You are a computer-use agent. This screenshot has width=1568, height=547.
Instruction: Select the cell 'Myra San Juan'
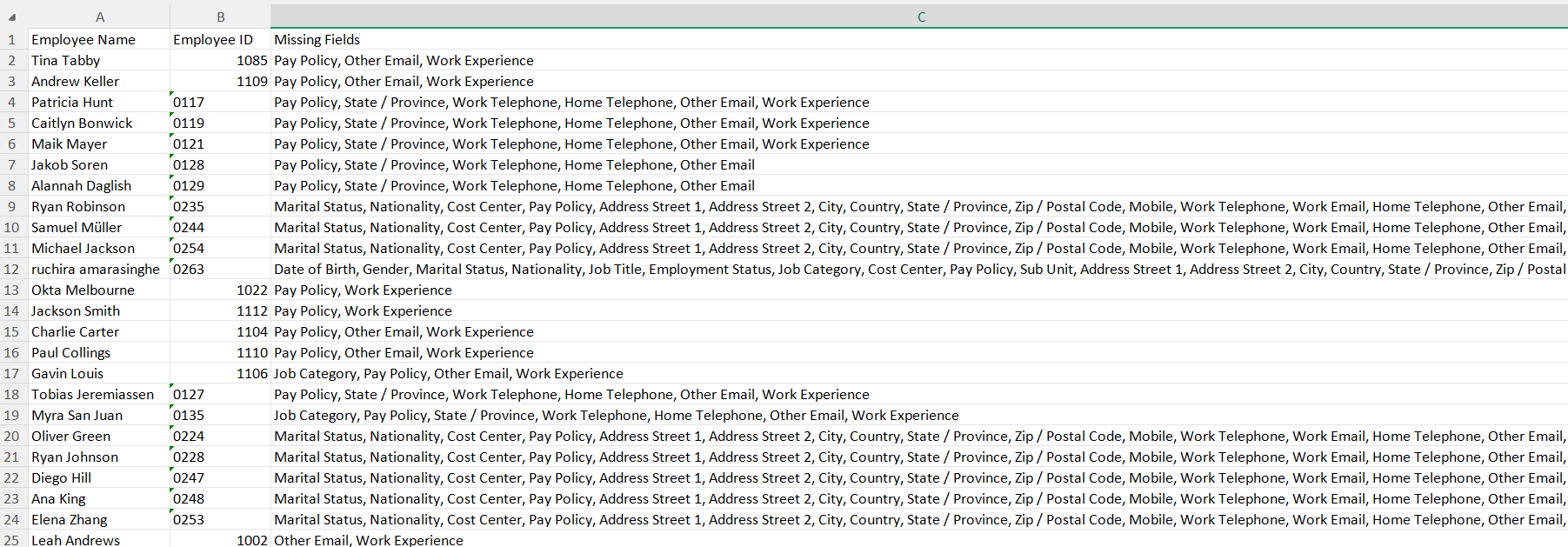pyautogui.click(x=99, y=415)
